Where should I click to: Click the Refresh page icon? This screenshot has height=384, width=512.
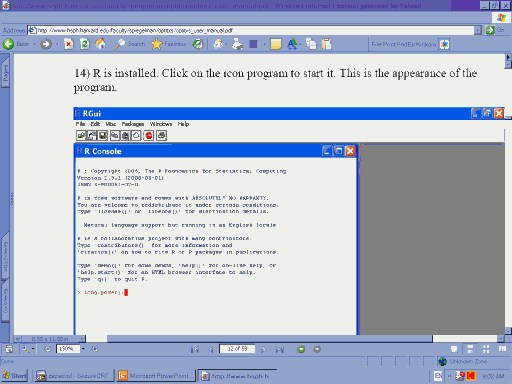click(x=85, y=44)
